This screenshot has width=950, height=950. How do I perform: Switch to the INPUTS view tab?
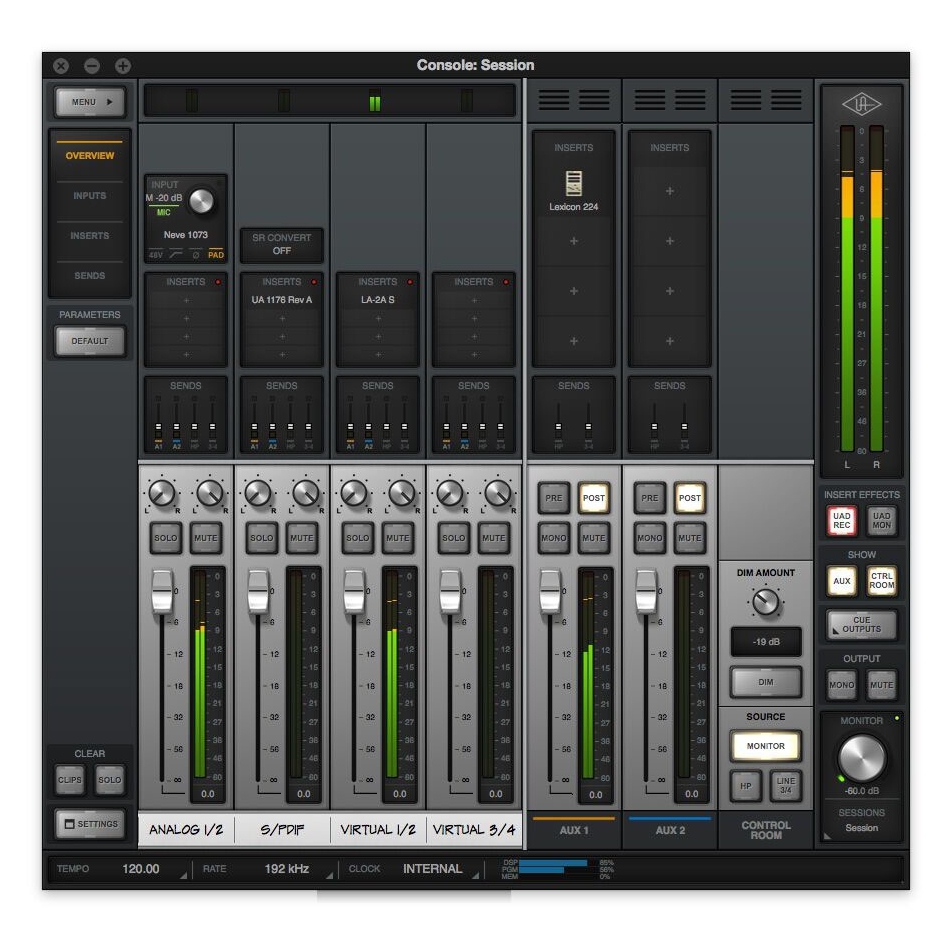pos(89,196)
